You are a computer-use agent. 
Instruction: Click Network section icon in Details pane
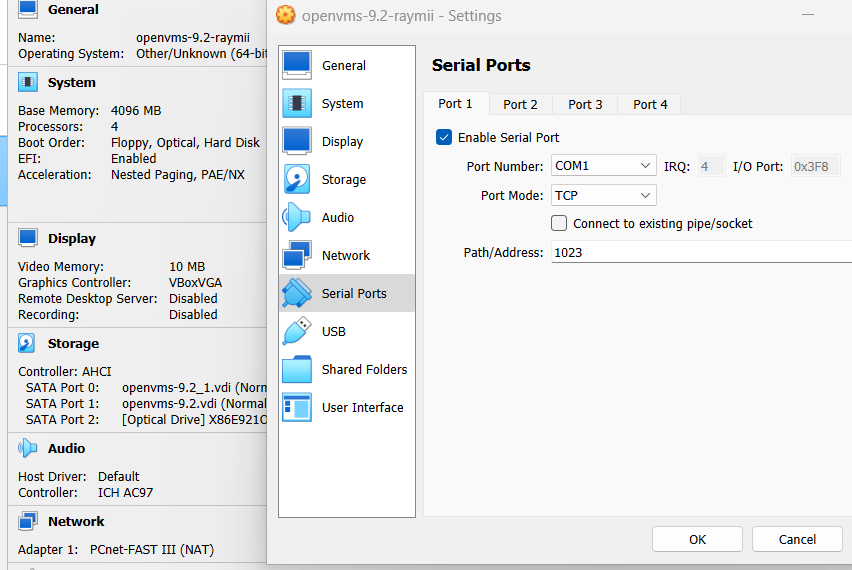tap(28, 521)
